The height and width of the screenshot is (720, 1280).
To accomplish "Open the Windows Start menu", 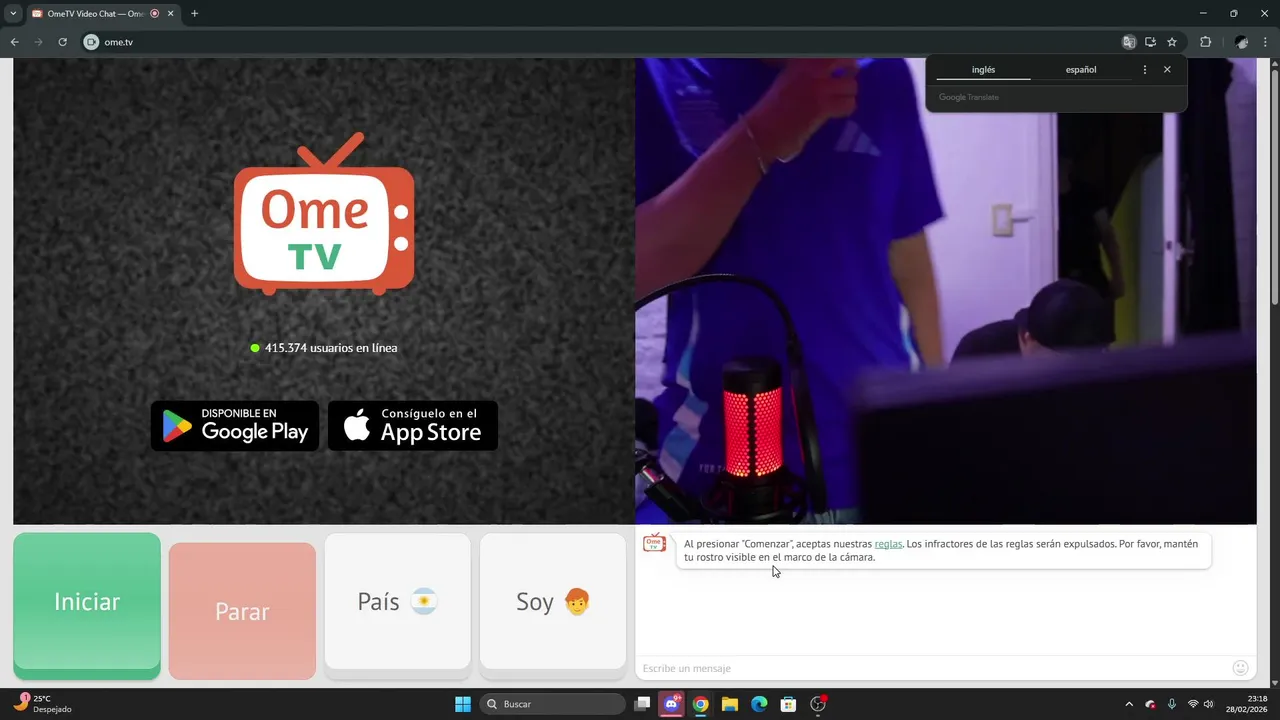I will pos(463,704).
